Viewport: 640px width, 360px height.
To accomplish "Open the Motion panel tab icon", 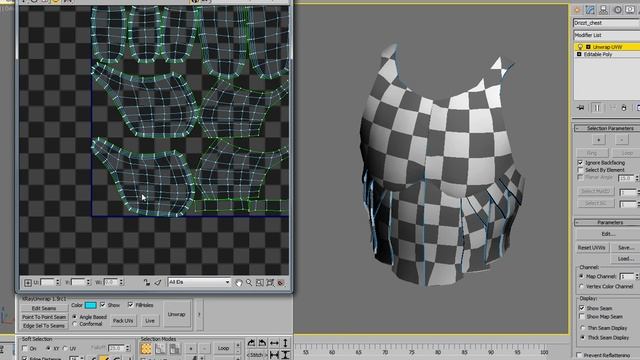I will coord(618,10).
